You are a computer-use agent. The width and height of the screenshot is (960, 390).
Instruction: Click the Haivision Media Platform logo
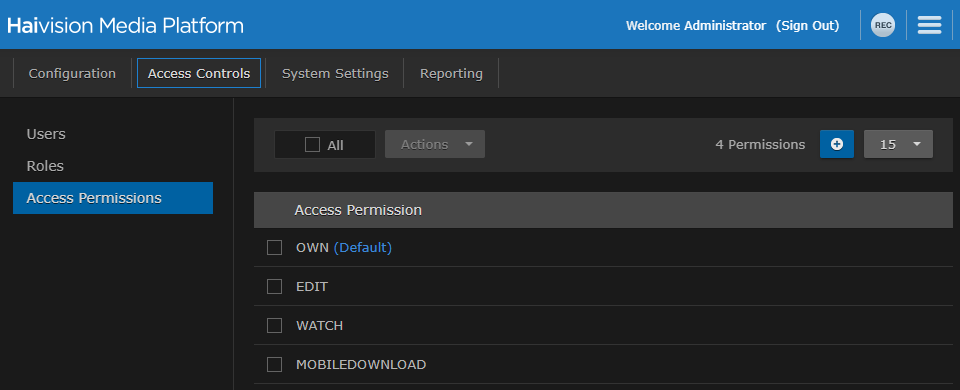coord(126,25)
